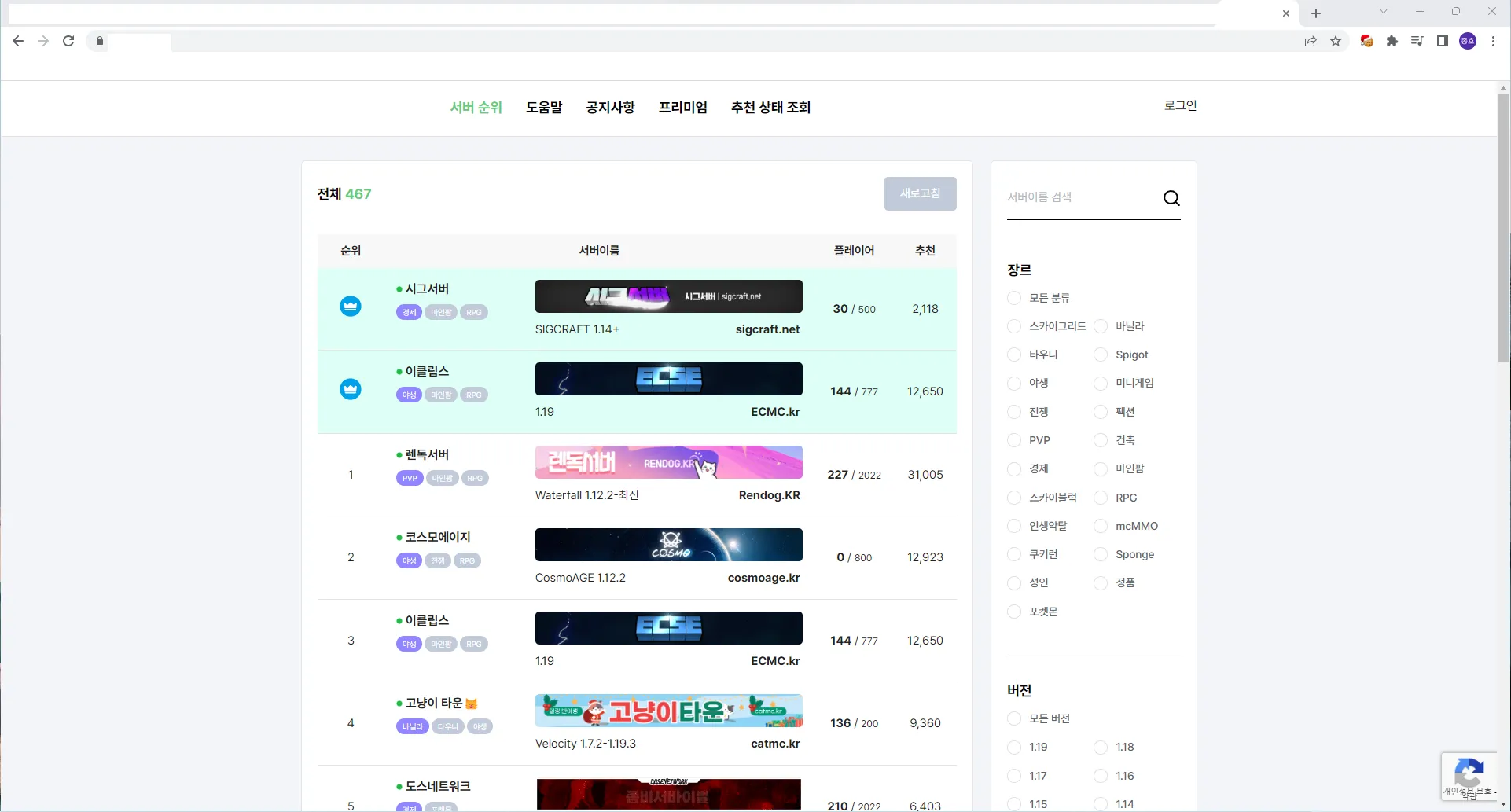Click the page reload icon
This screenshot has height=812, width=1511.
(x=68, y=41)
